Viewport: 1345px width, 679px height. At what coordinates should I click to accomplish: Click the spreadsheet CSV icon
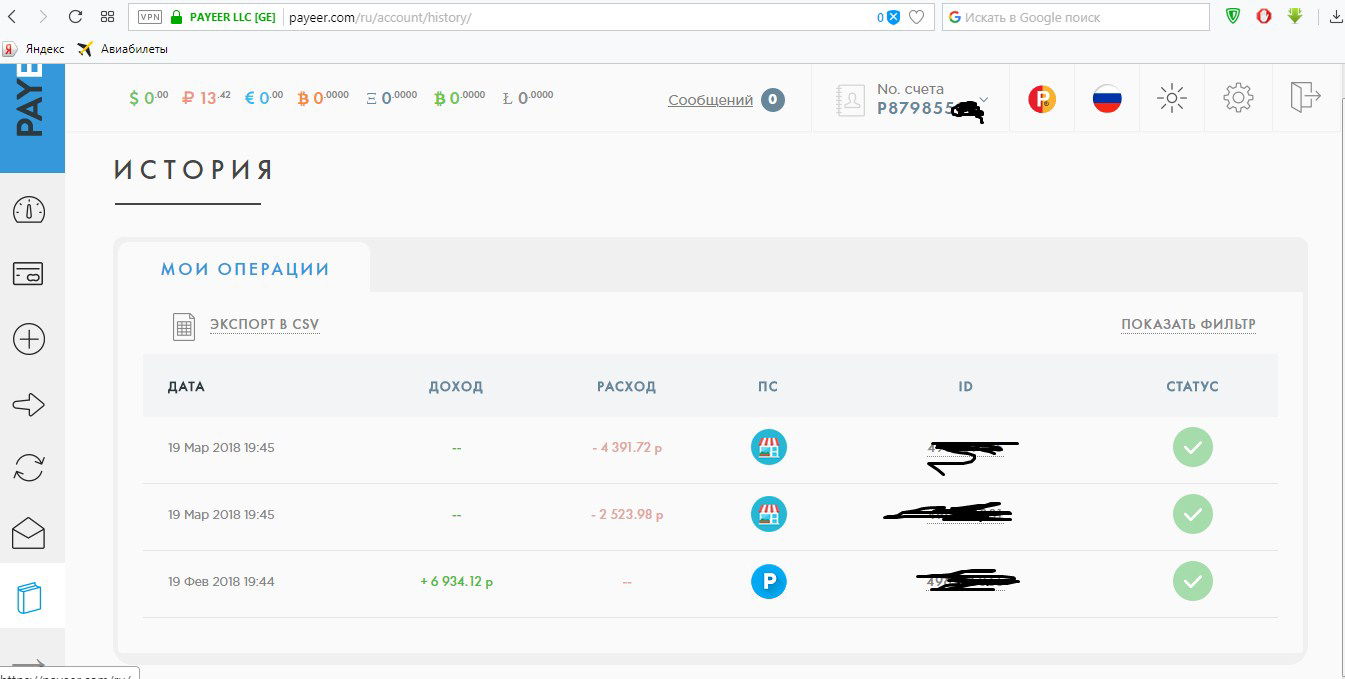pyautogui.click(x=184, y=326)
